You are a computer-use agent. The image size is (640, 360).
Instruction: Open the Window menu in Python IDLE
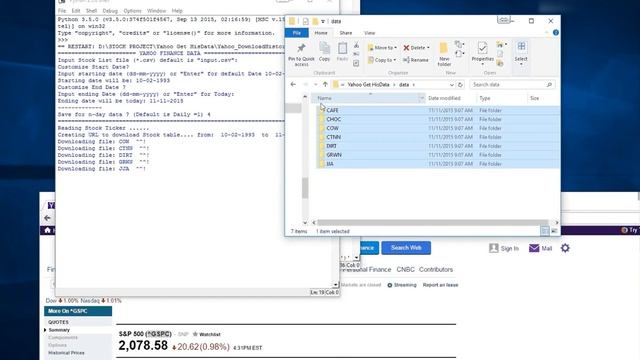(x=156, y=11)
